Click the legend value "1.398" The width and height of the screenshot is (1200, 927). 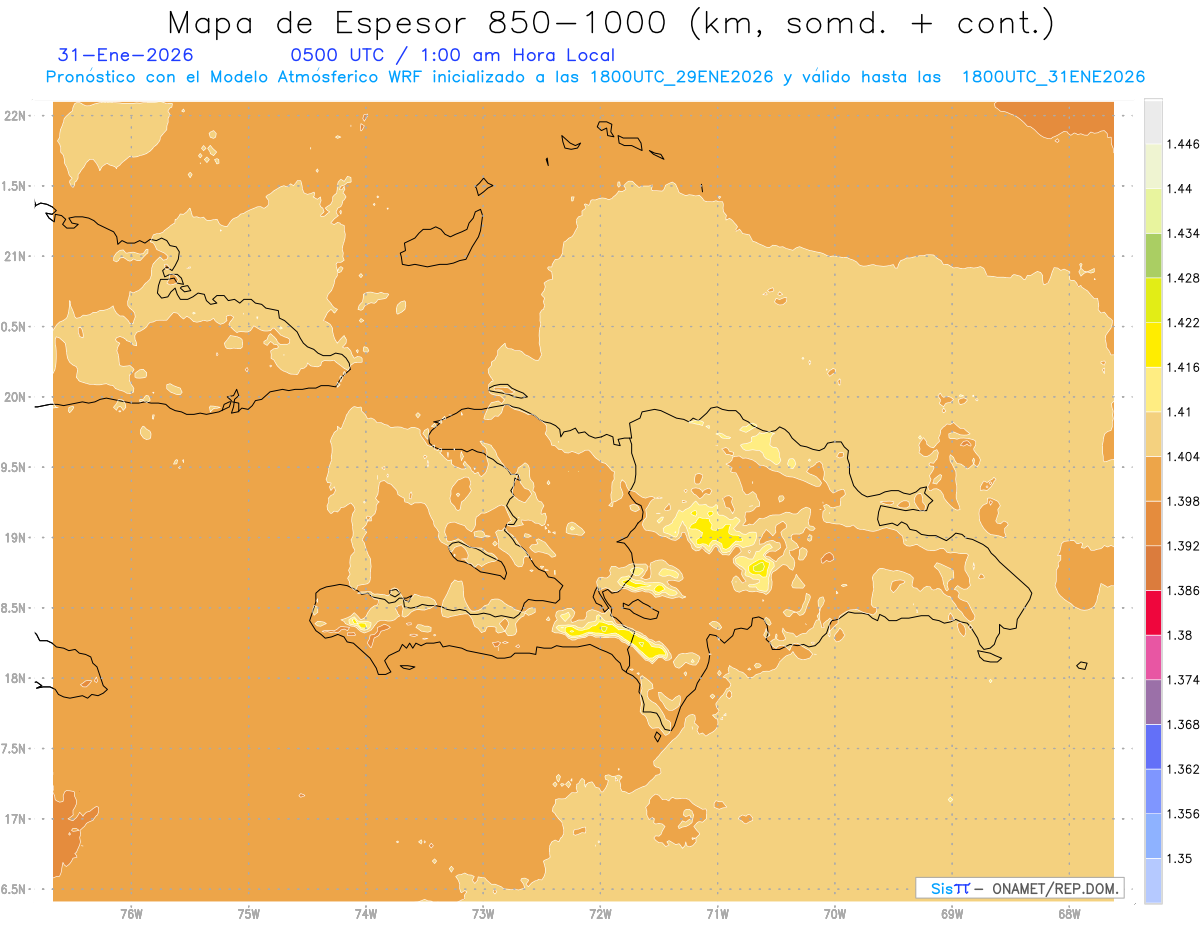(1184, 501)
